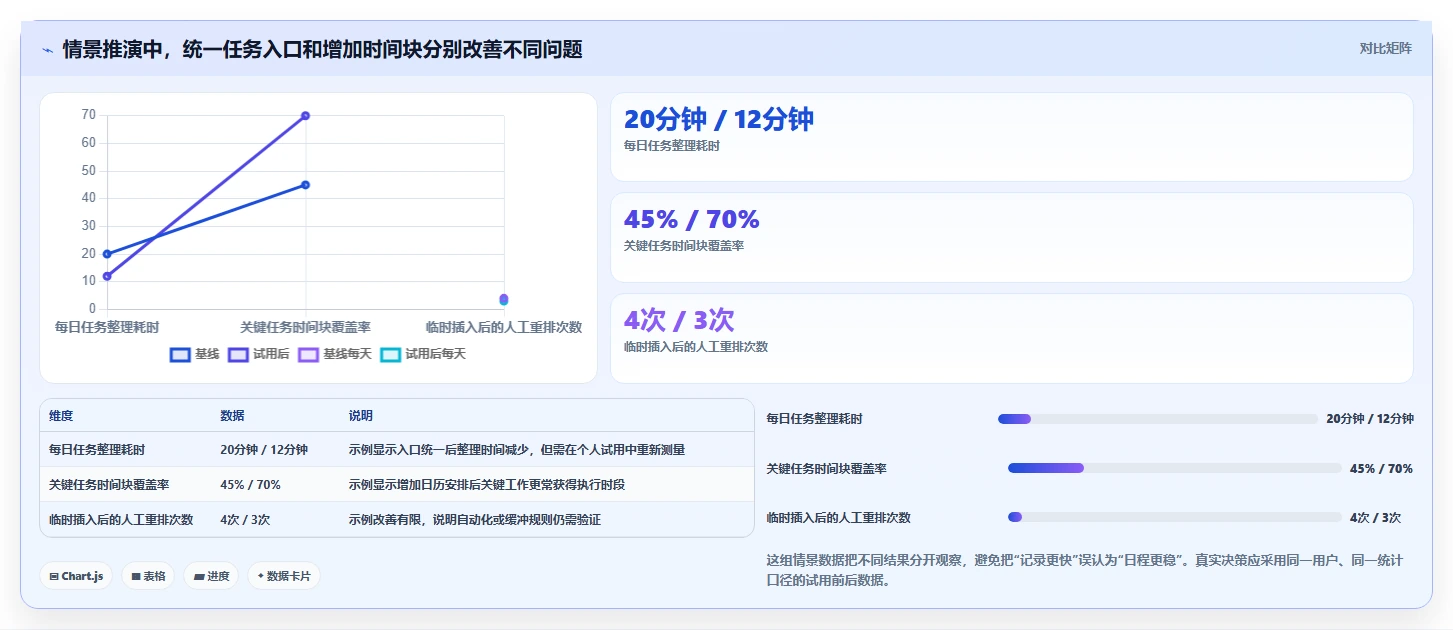The height and width of the screenshot is (630, 1453).
Task: Toggle the 基线 legend item
Action: point(194,354)
